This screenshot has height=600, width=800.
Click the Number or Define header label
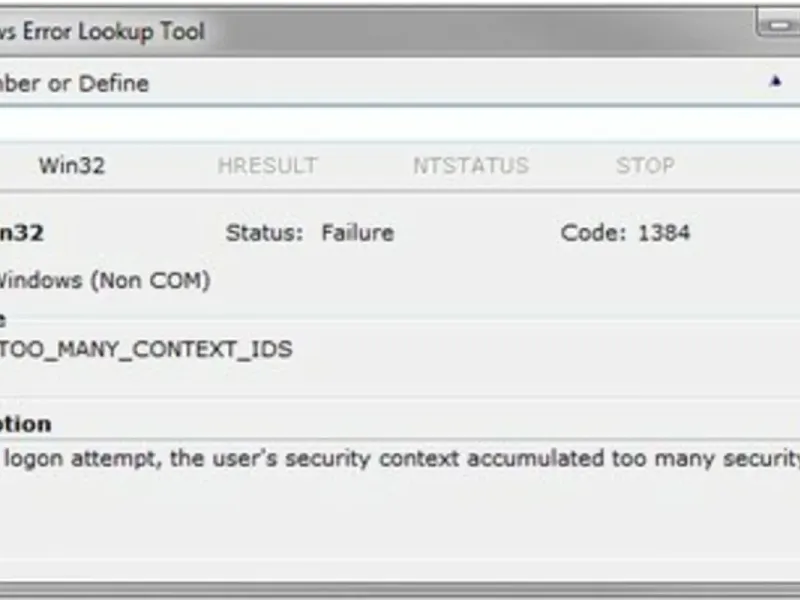pos(74,83)
